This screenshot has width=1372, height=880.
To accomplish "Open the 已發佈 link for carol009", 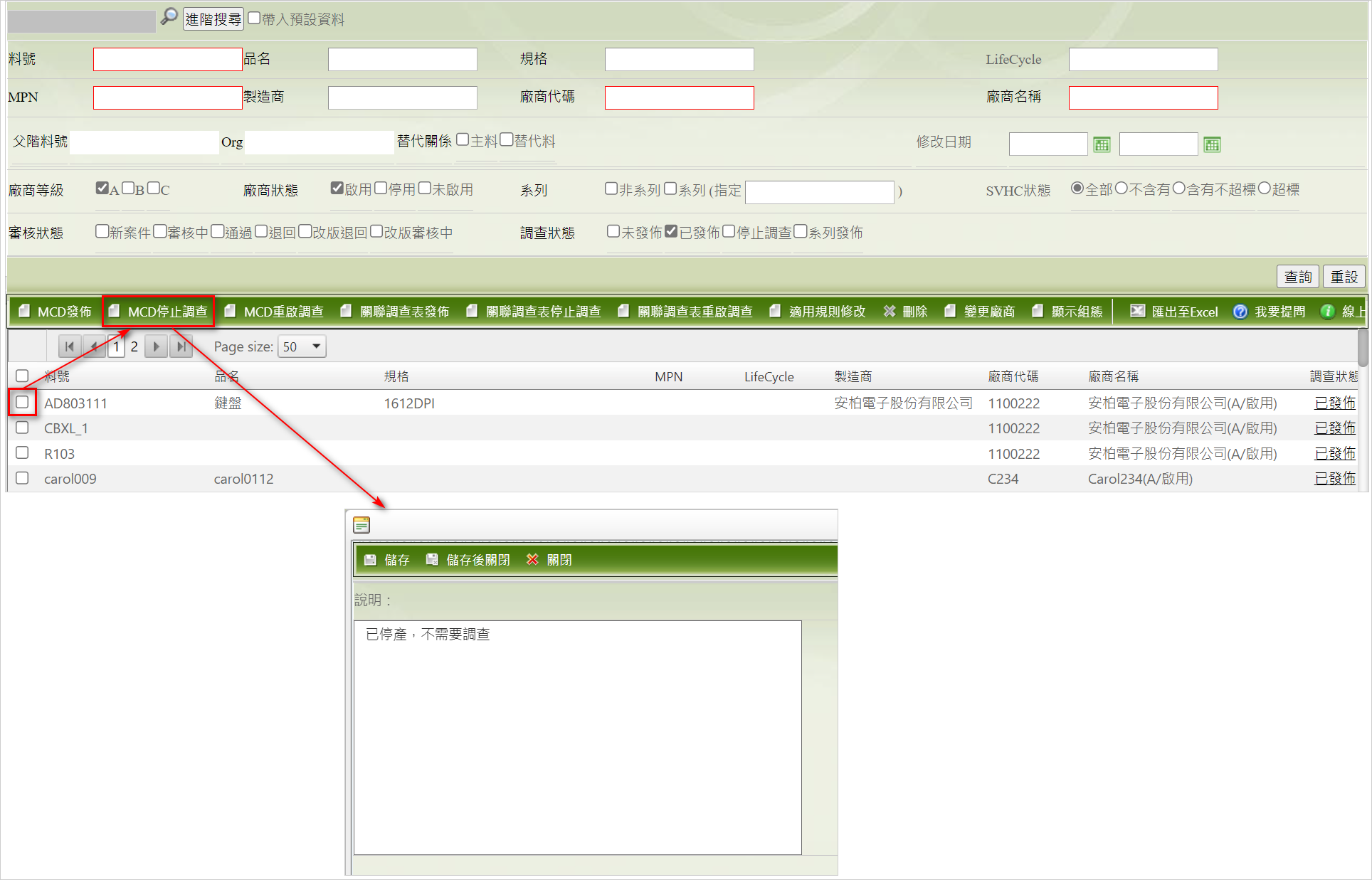I will tap(1335, 478).
